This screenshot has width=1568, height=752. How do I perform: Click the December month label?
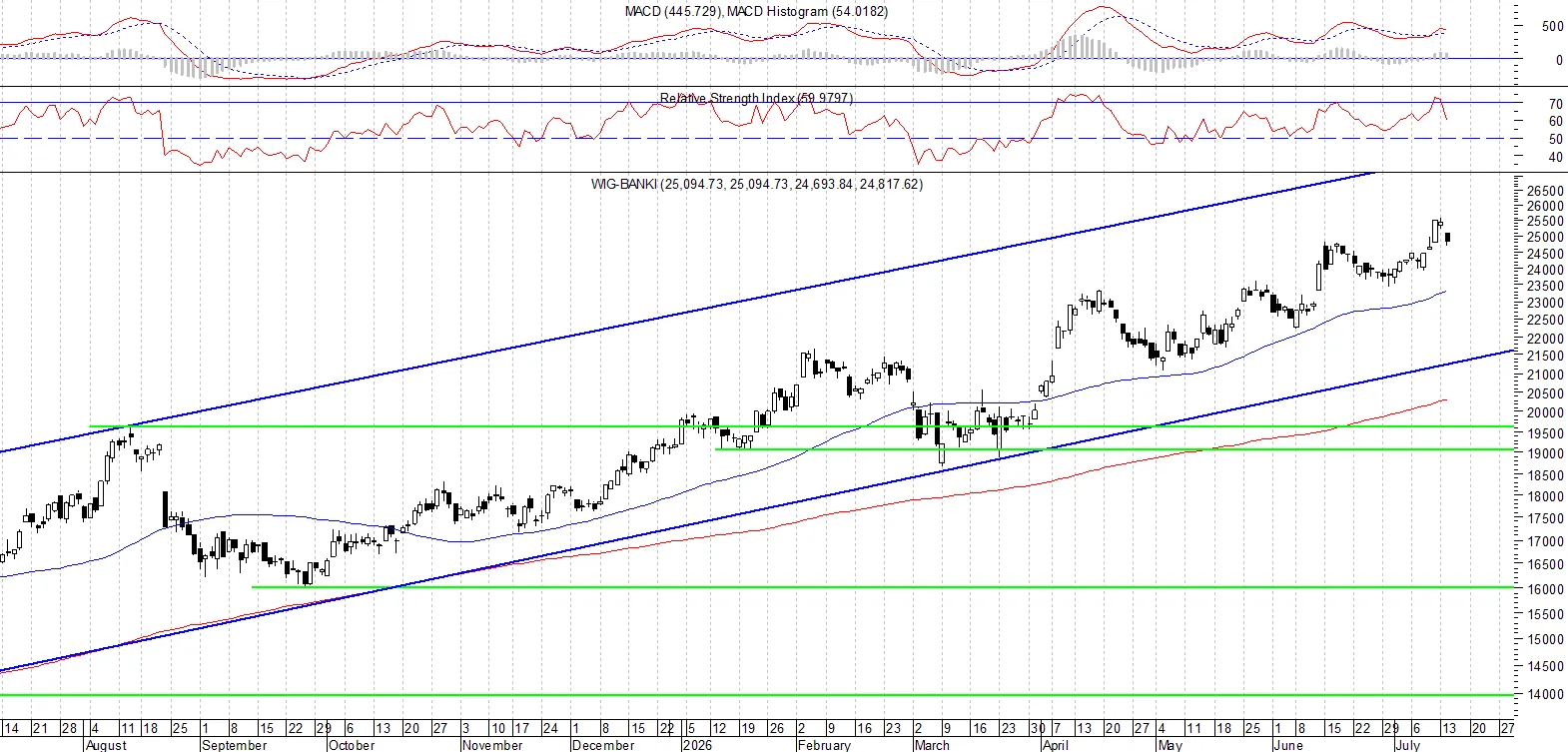click(604, 745)
